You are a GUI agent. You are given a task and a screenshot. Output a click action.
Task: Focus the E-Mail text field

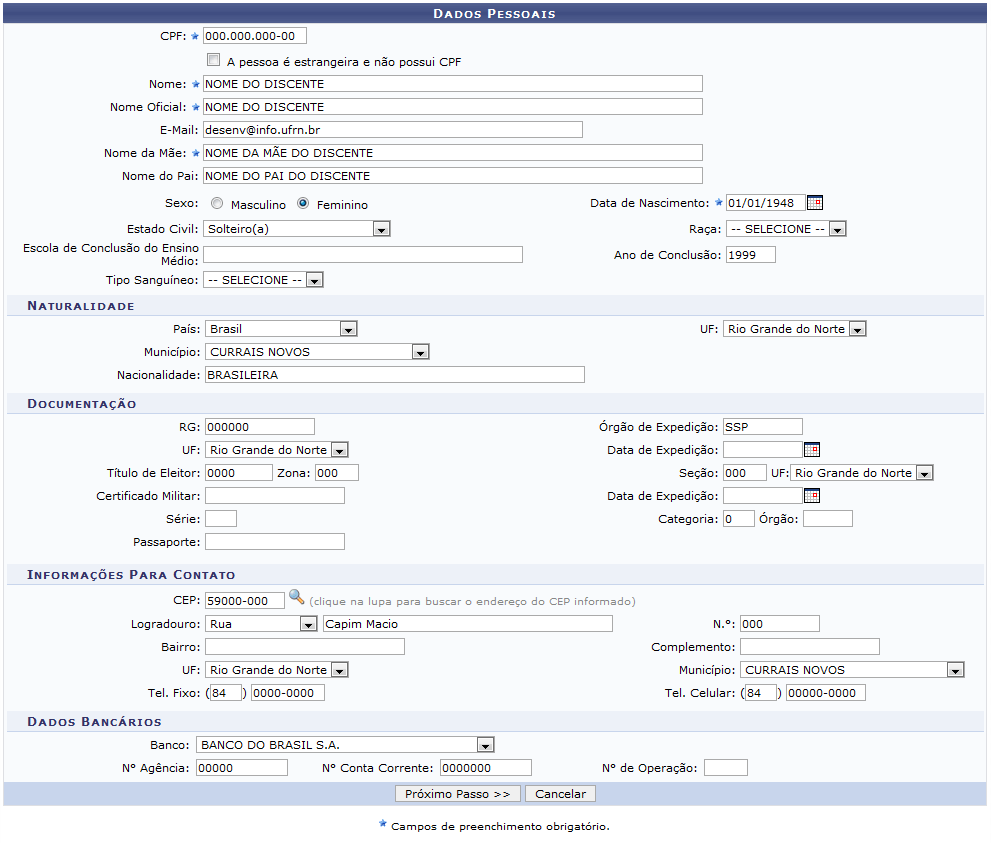point(392,129)
